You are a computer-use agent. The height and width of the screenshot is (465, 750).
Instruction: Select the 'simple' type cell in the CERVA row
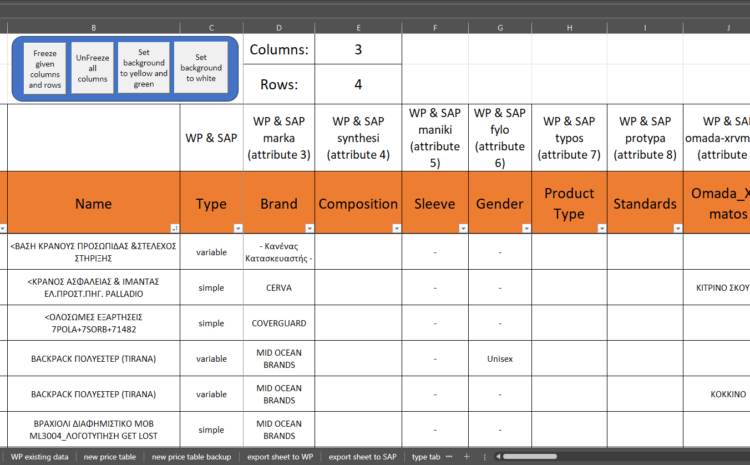[211, 288]
